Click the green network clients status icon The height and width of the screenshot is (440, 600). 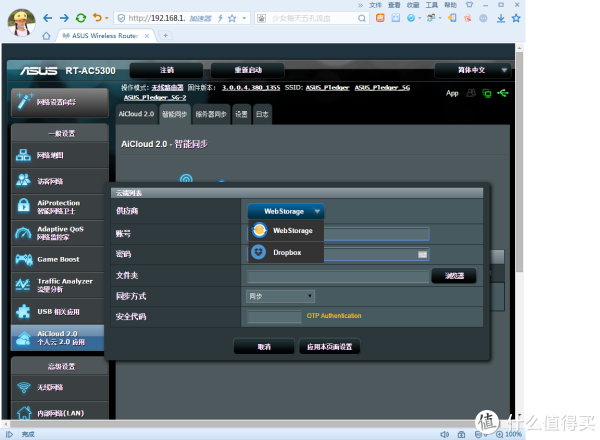(x=487, y=93)
